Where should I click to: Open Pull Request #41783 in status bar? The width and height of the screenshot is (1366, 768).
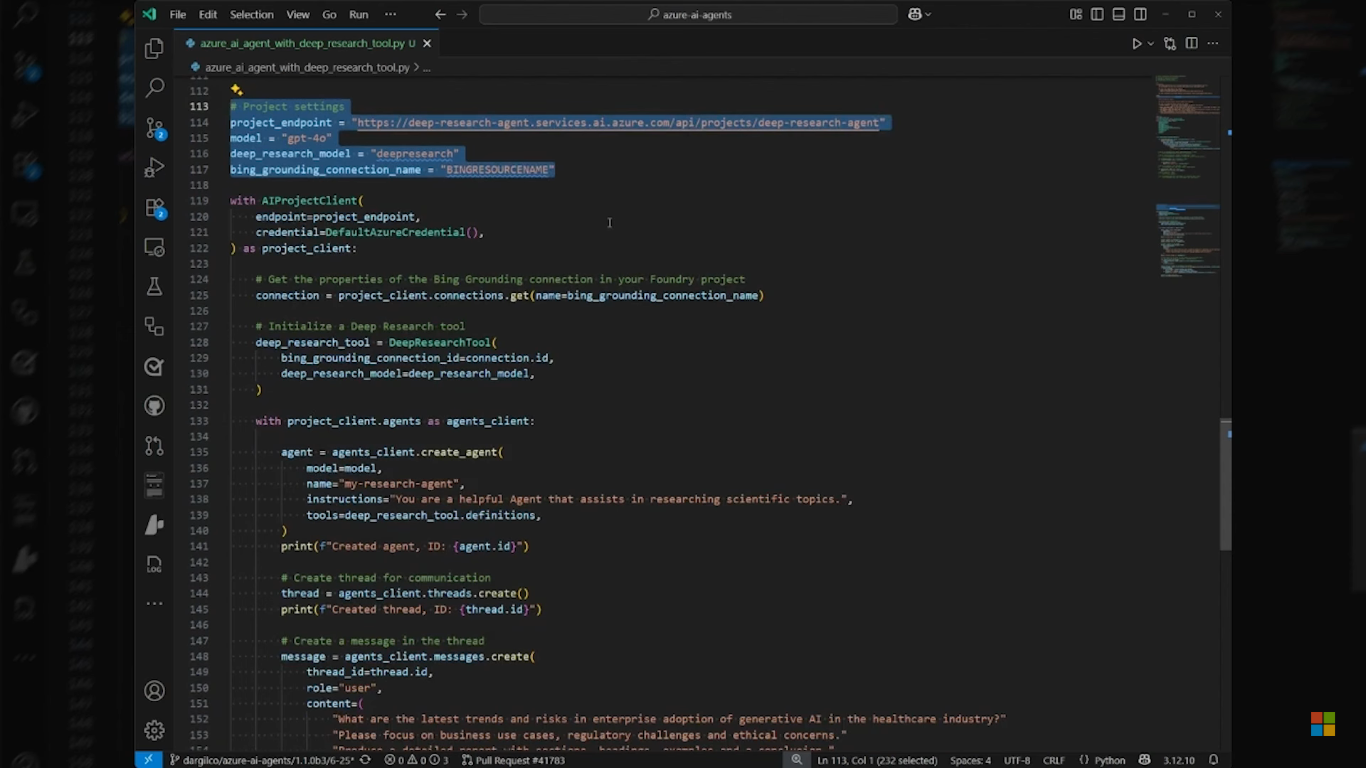513,760
